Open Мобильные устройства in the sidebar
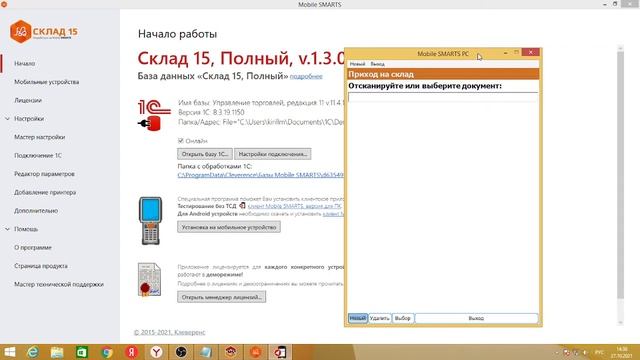This screenshot has width=640, height=360. (47, 82)
